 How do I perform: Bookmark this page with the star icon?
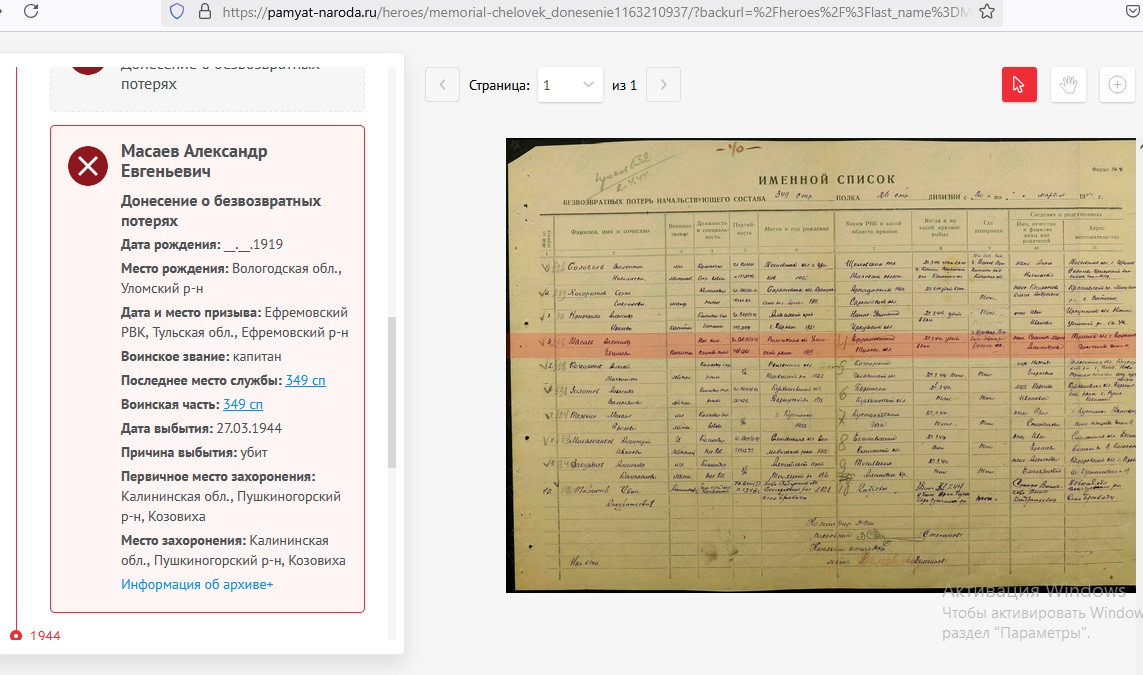coord(986,12)
